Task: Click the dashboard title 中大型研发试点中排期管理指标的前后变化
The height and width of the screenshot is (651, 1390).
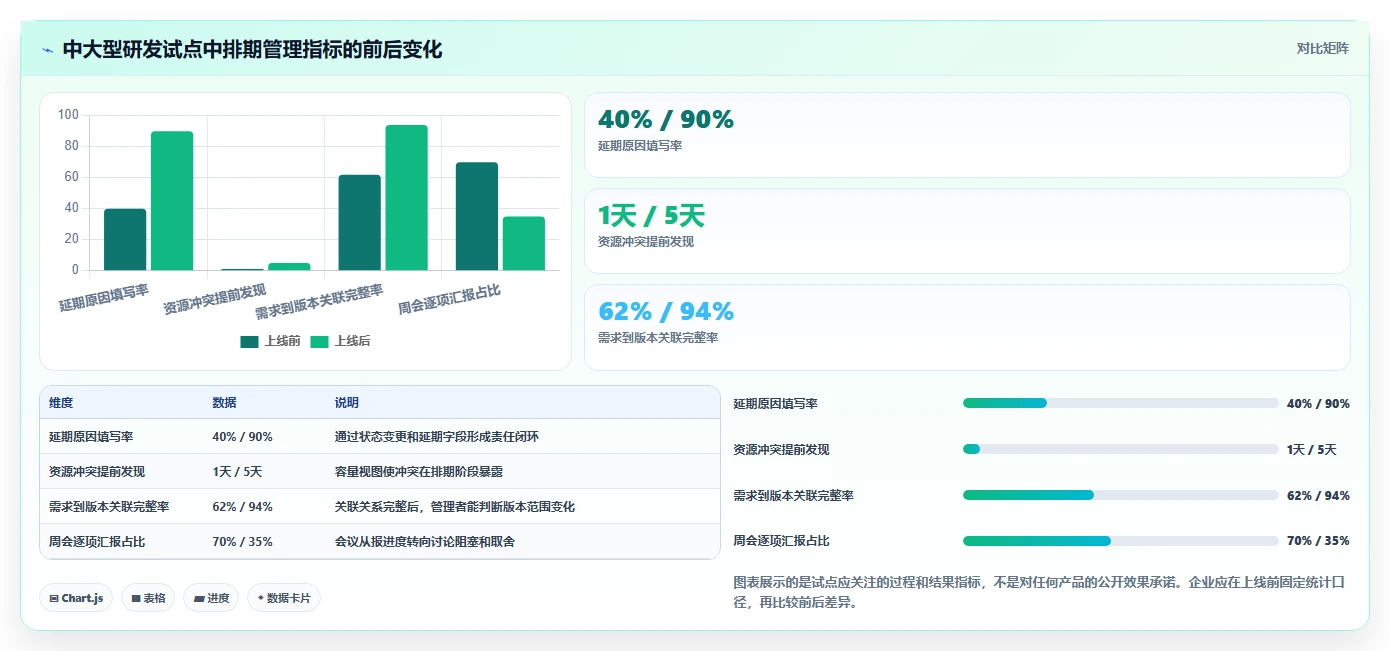Action: coord(252,49)
